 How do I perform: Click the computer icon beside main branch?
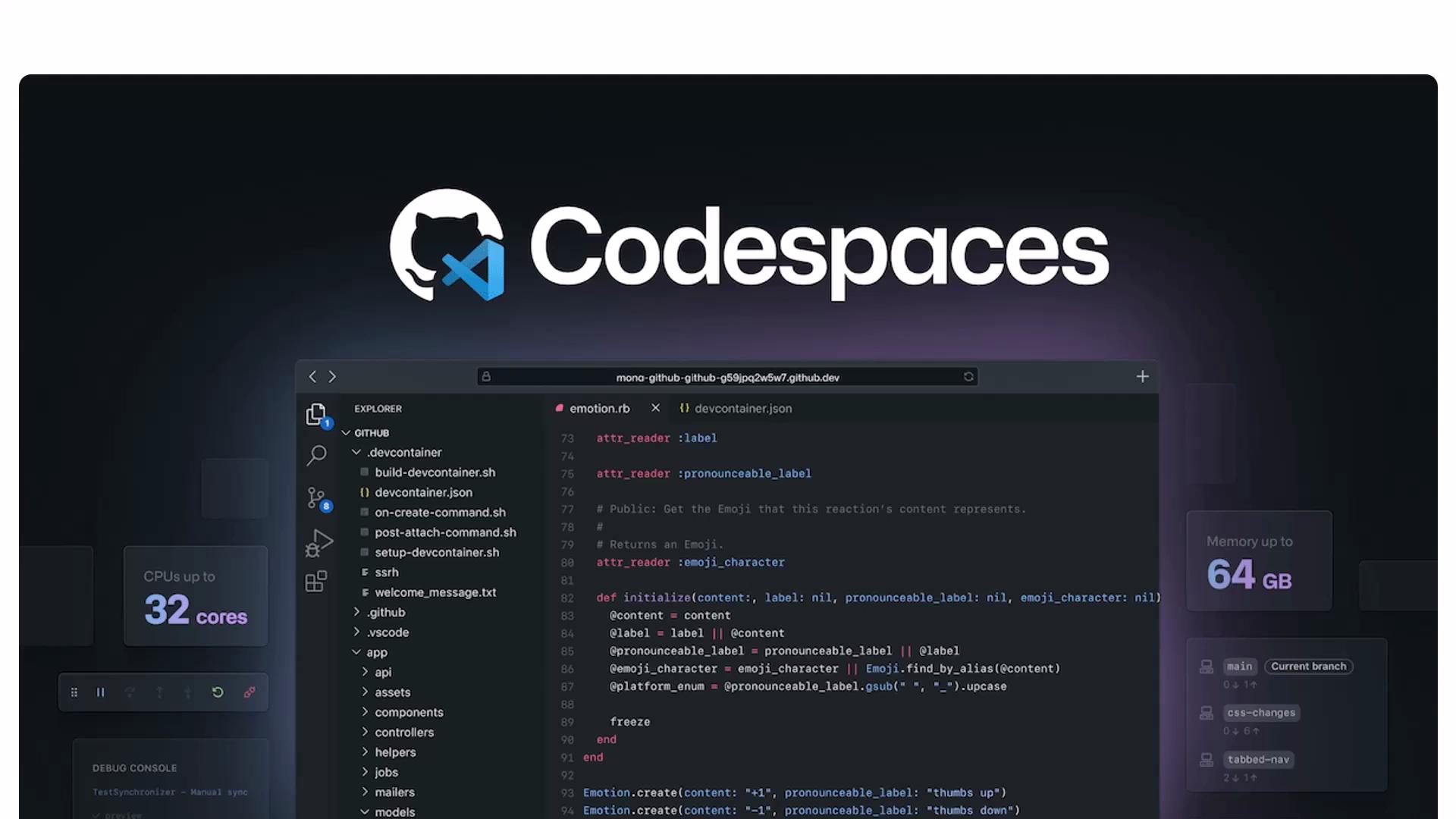coord(1207,667)
